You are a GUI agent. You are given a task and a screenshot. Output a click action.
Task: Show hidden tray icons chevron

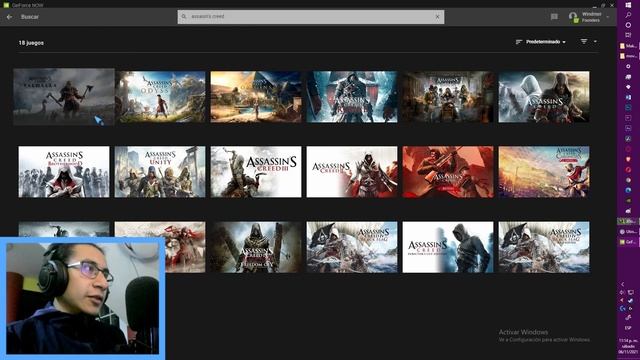pos(623,284)
